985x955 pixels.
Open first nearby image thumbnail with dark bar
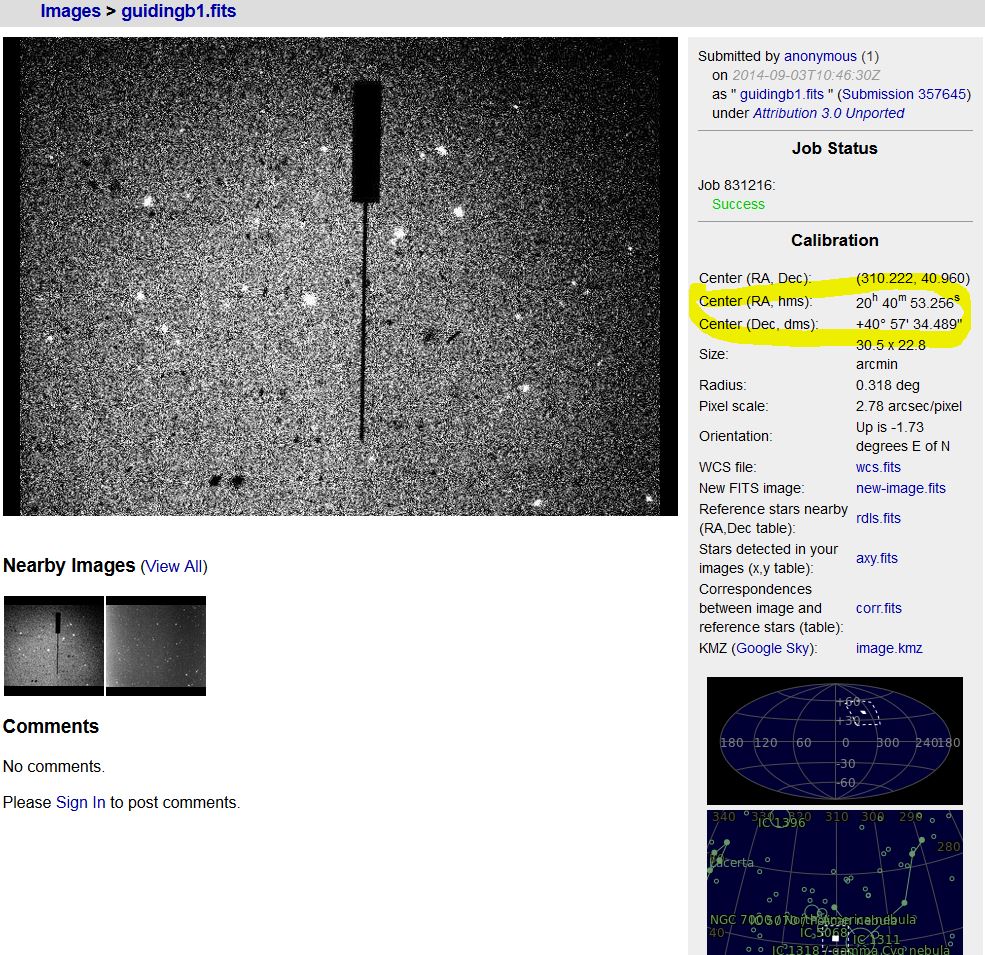tap(54, 646)
